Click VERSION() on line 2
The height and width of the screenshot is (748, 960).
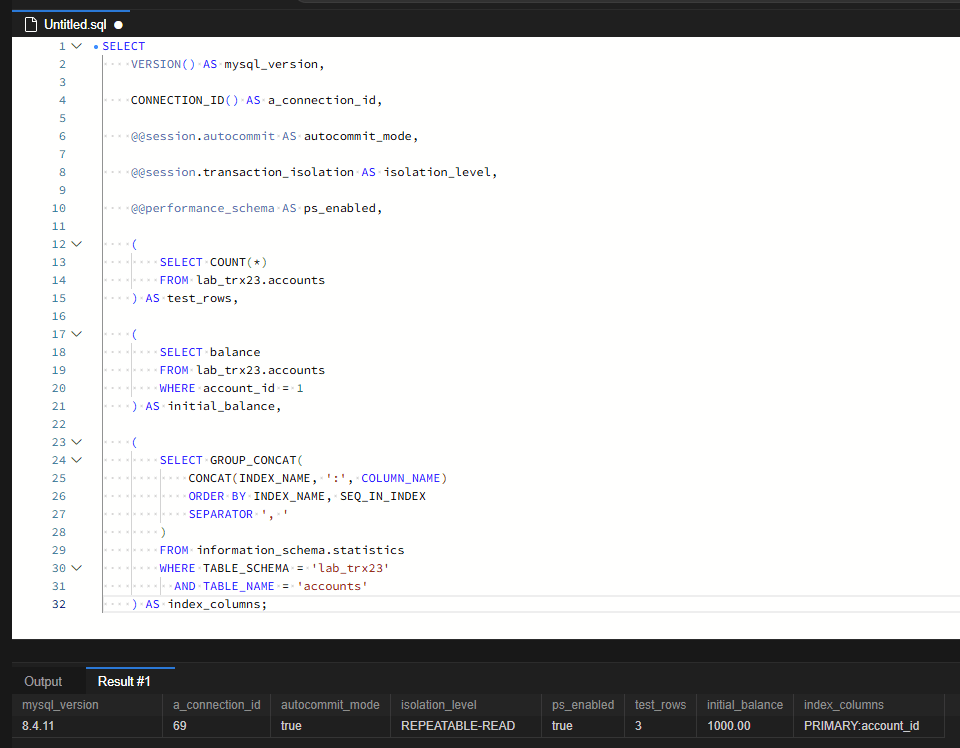tap(163, 64)
